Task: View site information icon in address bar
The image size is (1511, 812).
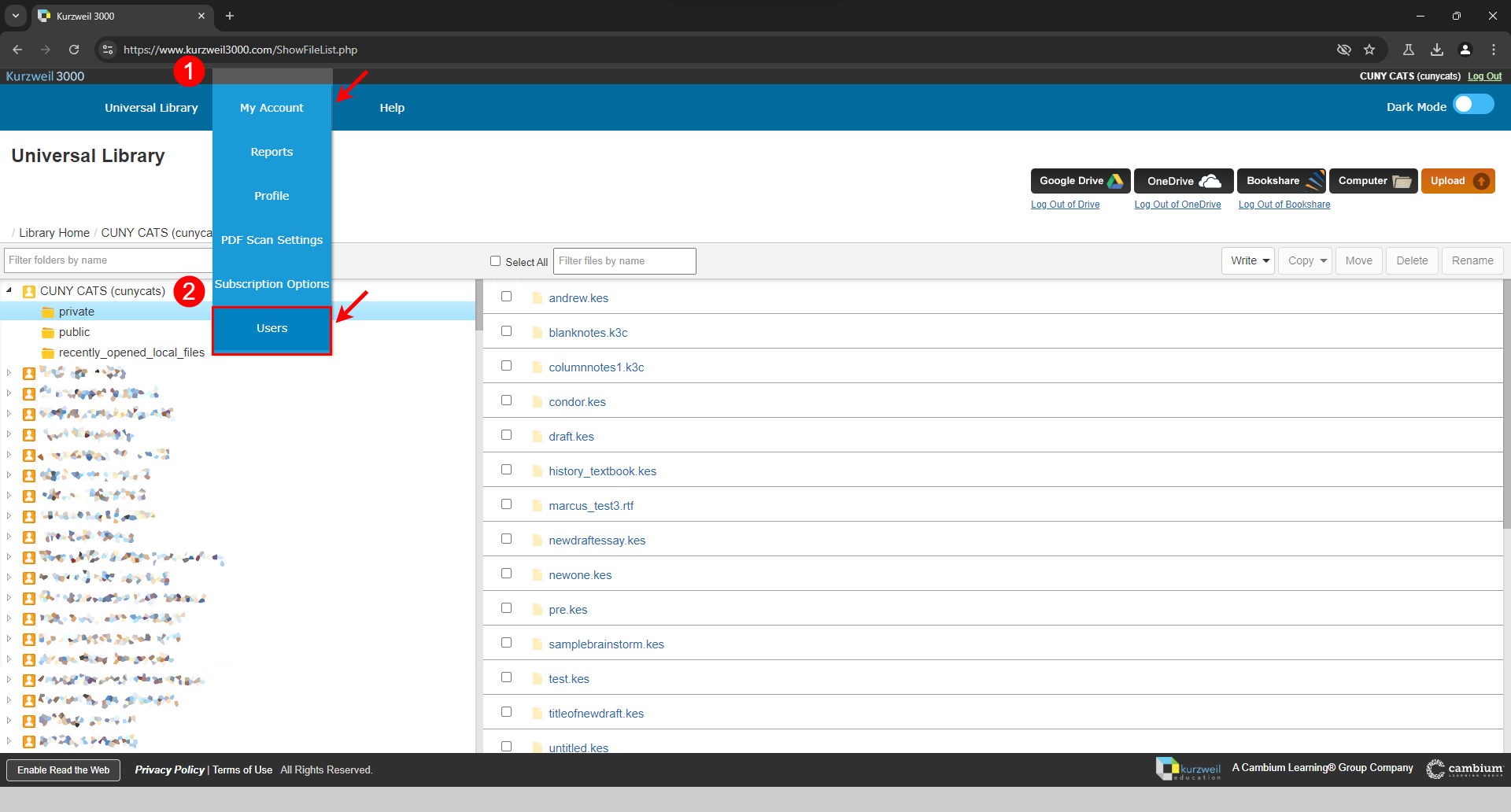Action: (x=108, y=50)
